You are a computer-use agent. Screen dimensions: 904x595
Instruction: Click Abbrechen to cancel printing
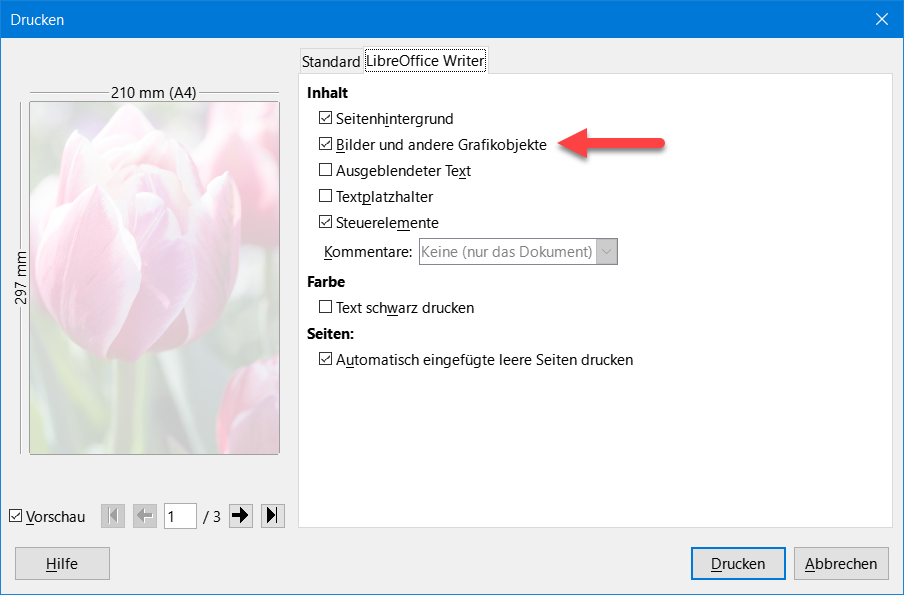[841, 563]
